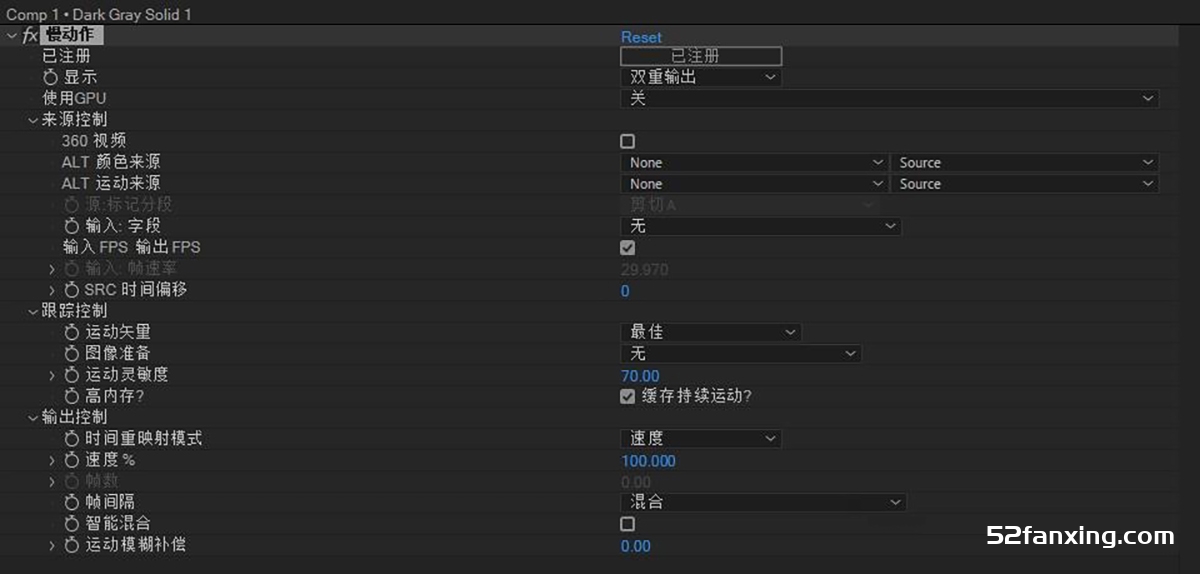This screenshot has height=574, width=1200.
Task: Open ALT 运动来源 Source dropdown
Action: [x=1025, y=184]
